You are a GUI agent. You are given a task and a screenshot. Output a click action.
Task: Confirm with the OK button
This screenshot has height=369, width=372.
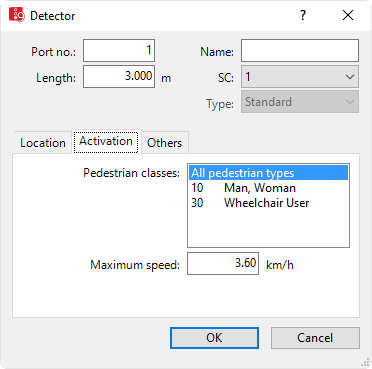[x=214, y=338]
